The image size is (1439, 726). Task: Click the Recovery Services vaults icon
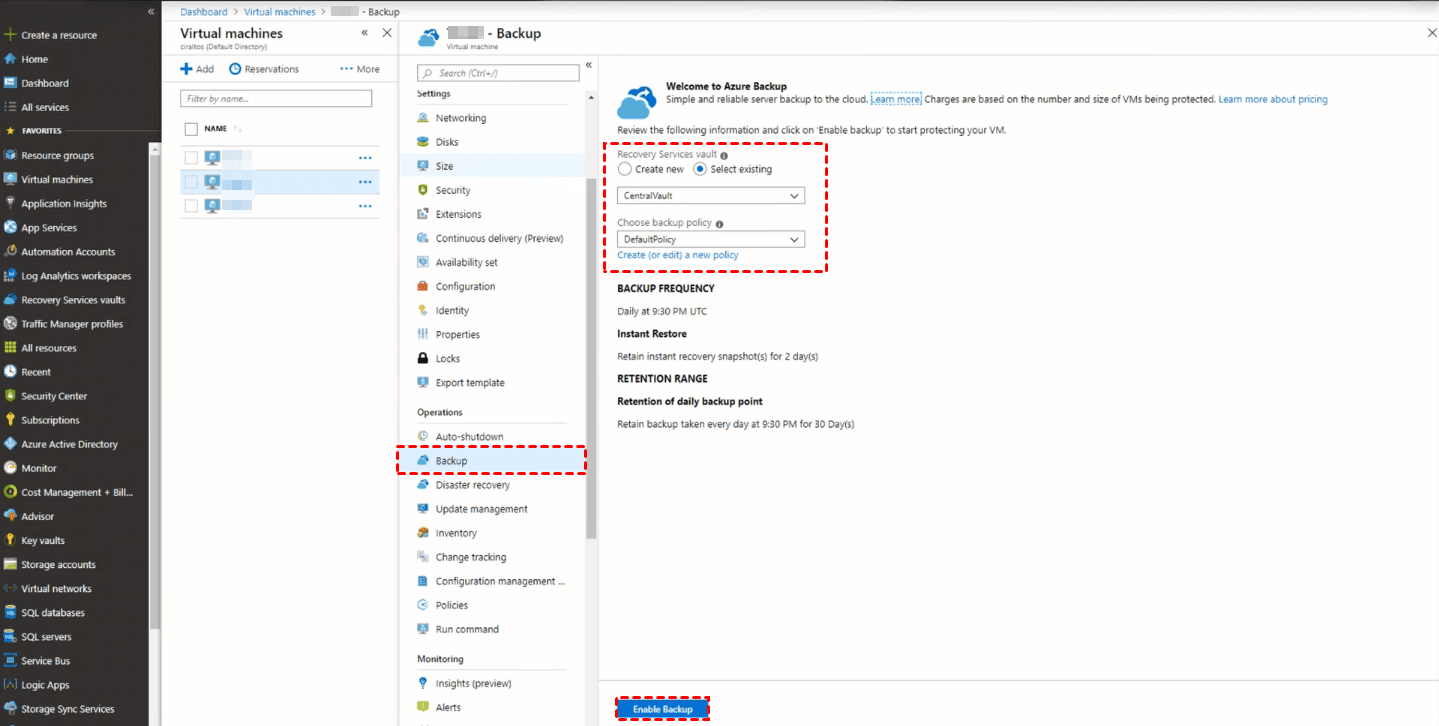[10, 299]
